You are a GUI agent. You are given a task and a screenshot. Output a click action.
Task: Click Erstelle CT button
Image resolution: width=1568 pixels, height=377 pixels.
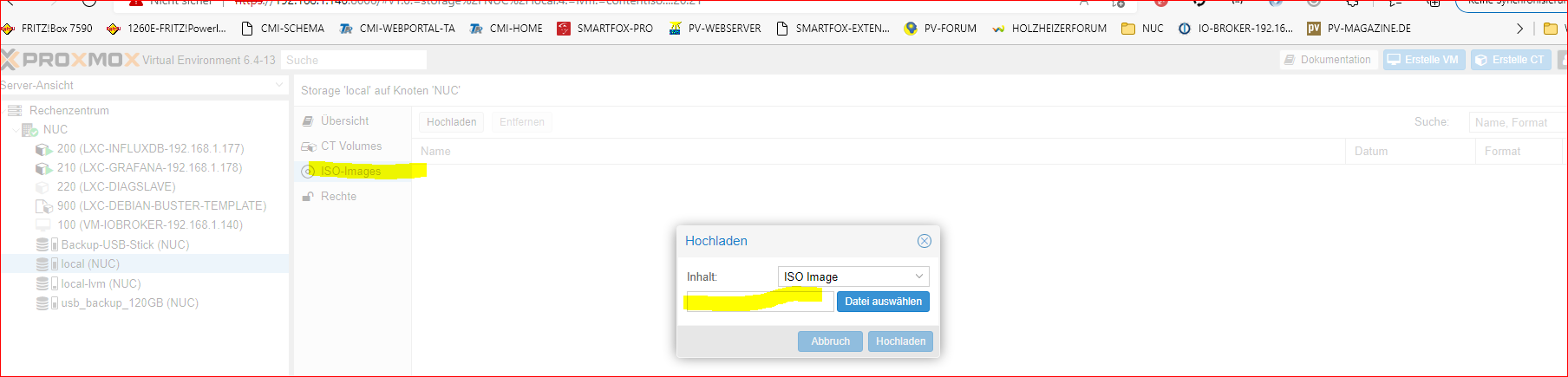click(1511, 60)
